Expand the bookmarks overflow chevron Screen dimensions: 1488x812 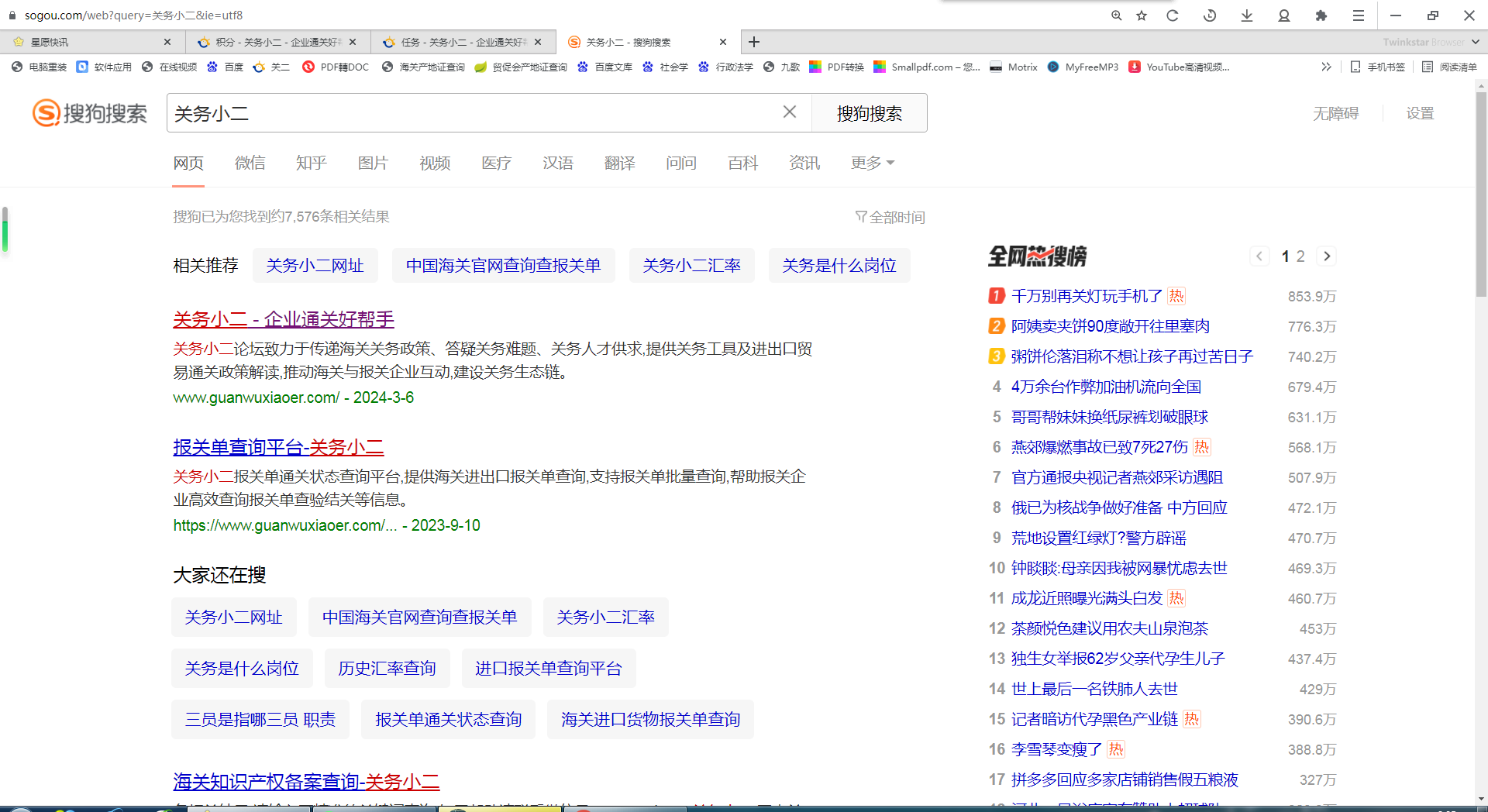[1326, 67]
